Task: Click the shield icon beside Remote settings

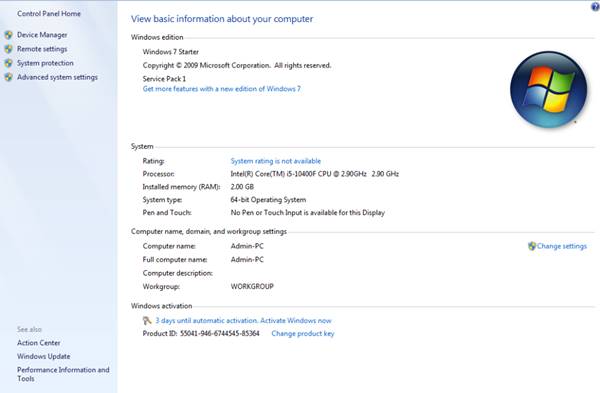Action: (x=8, y=49)
